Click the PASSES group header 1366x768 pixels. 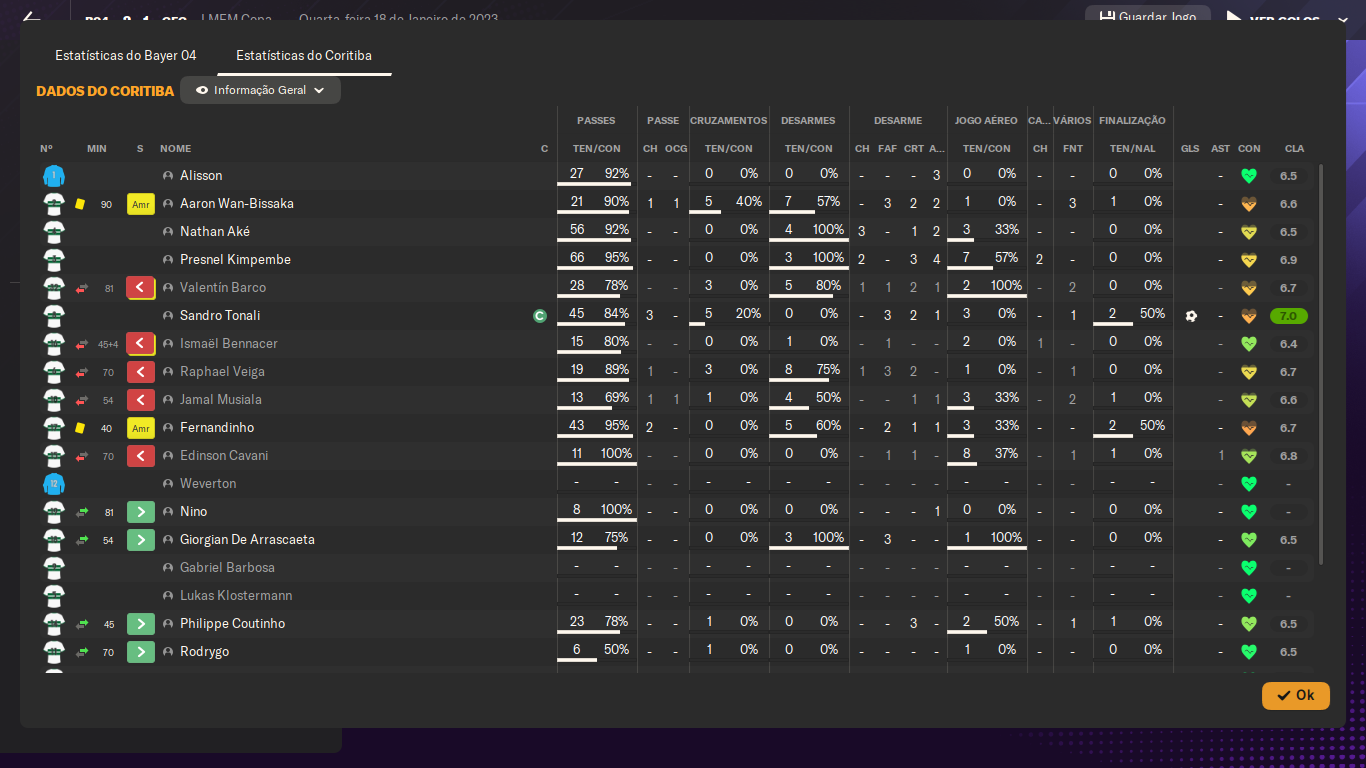click(x=597, y=121)
